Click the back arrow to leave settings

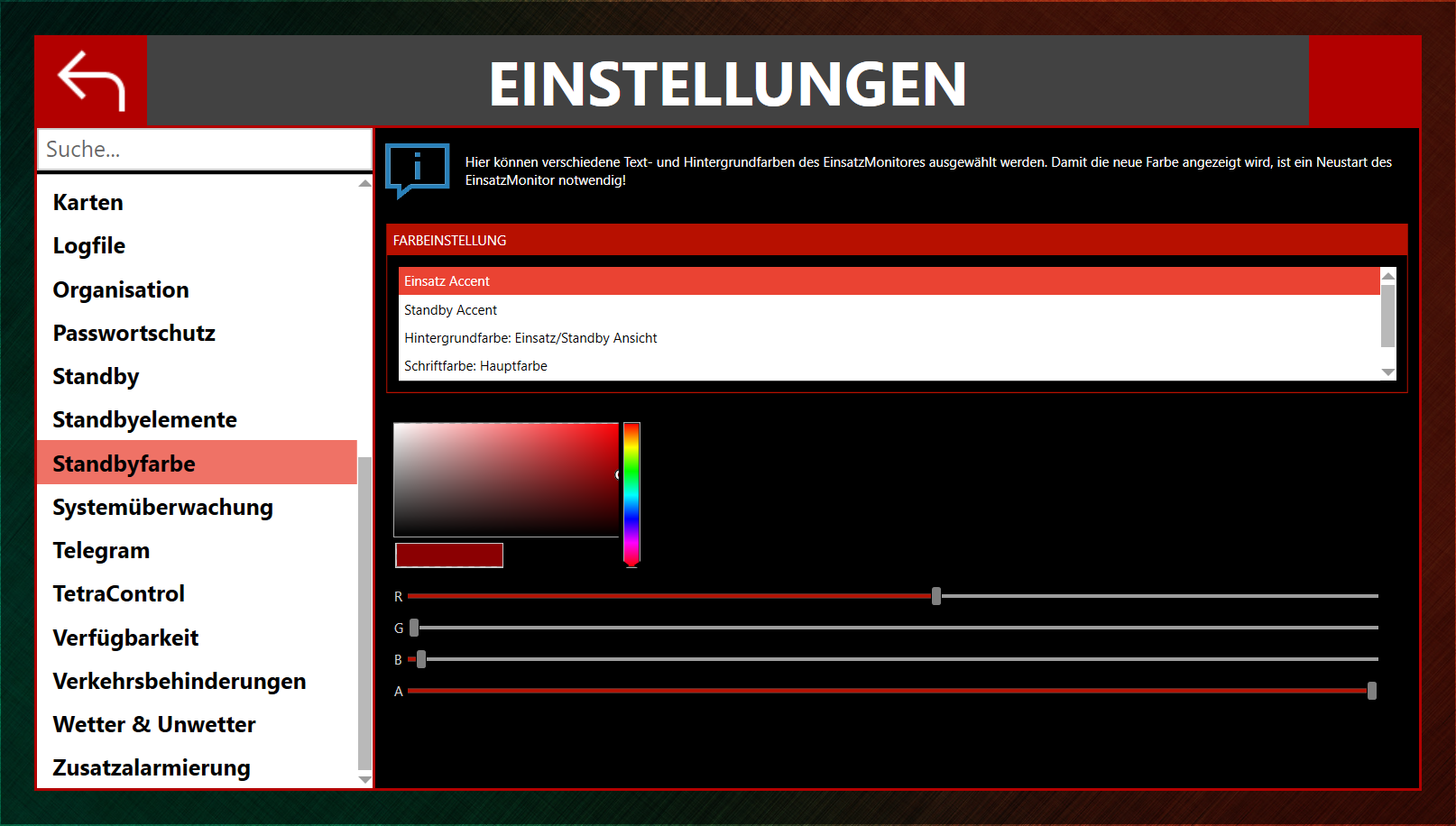point(90,80)
